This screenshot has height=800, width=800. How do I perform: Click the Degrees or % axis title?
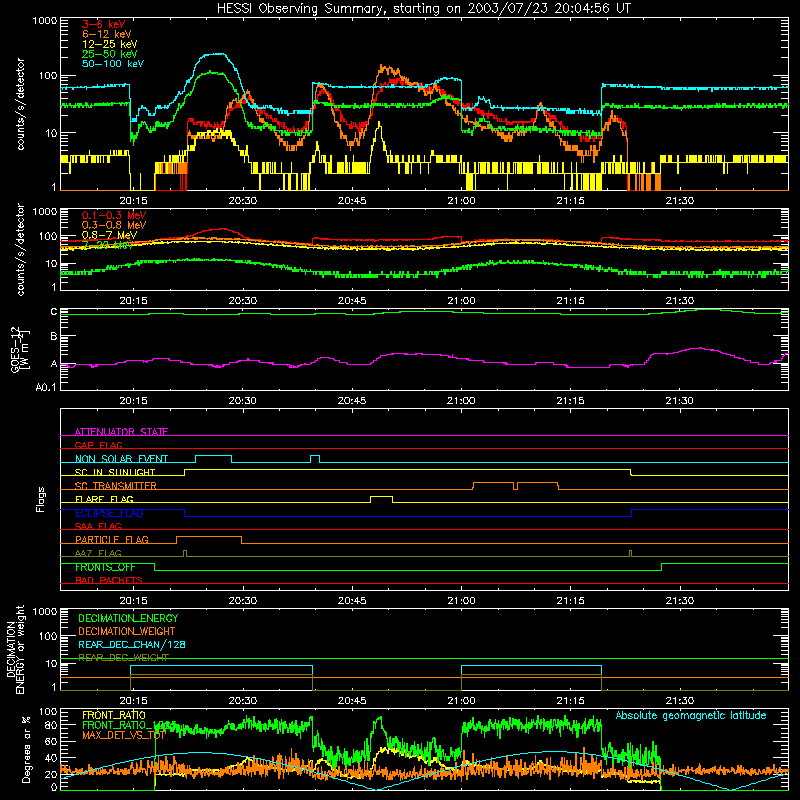tap(26, 750)
